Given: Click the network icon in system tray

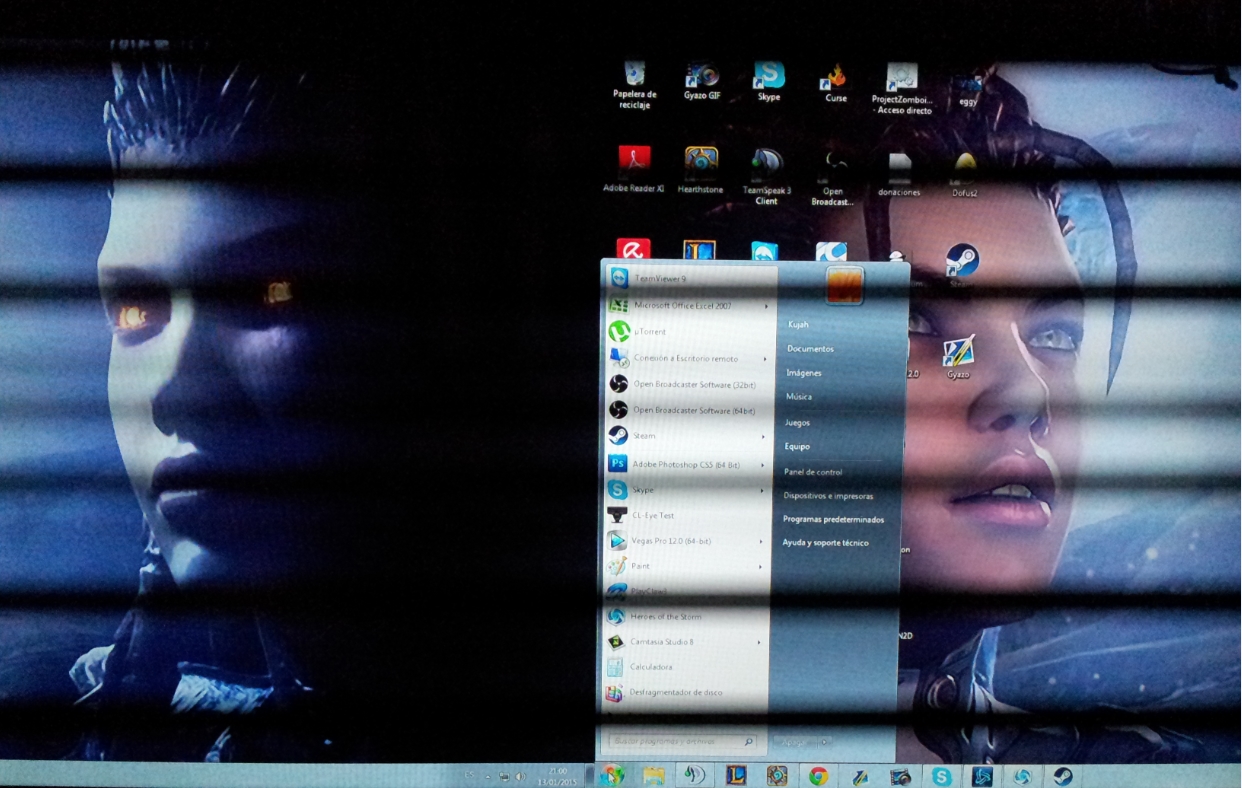Looking at the screenshot, I should click(504, 776).
